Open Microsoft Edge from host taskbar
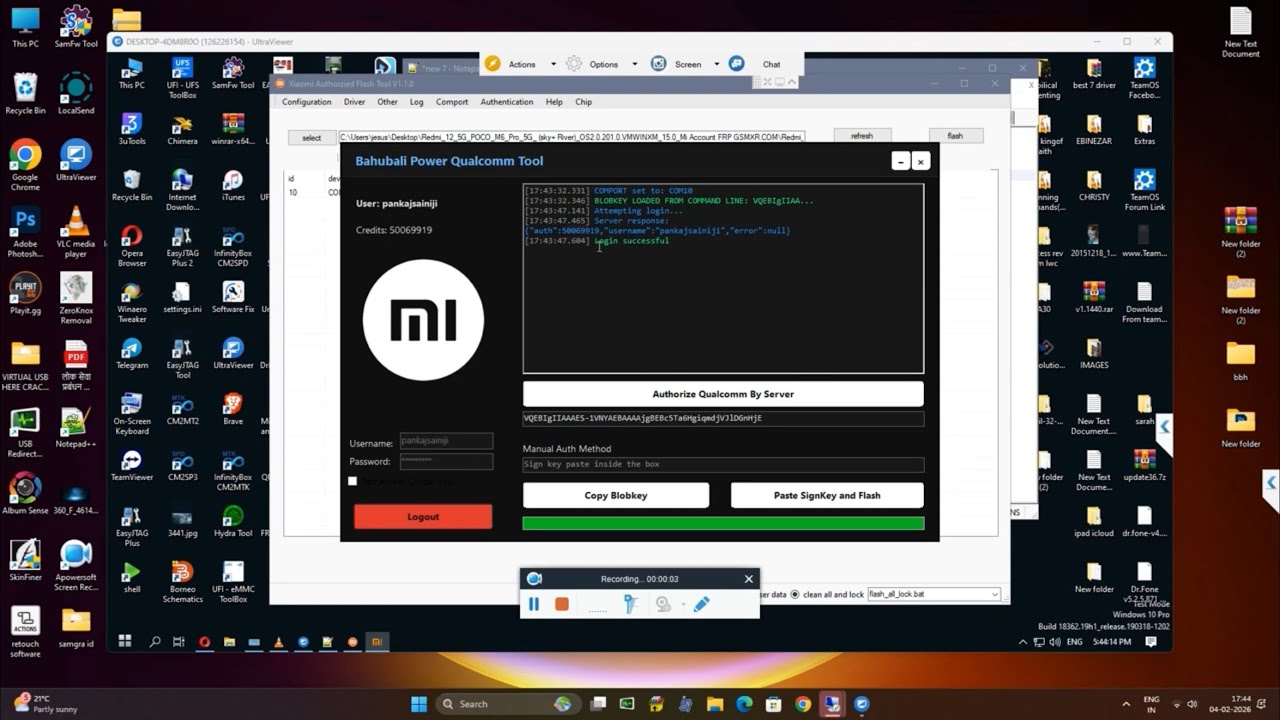Screen dimensions: 1280x720 coord(745,704)
